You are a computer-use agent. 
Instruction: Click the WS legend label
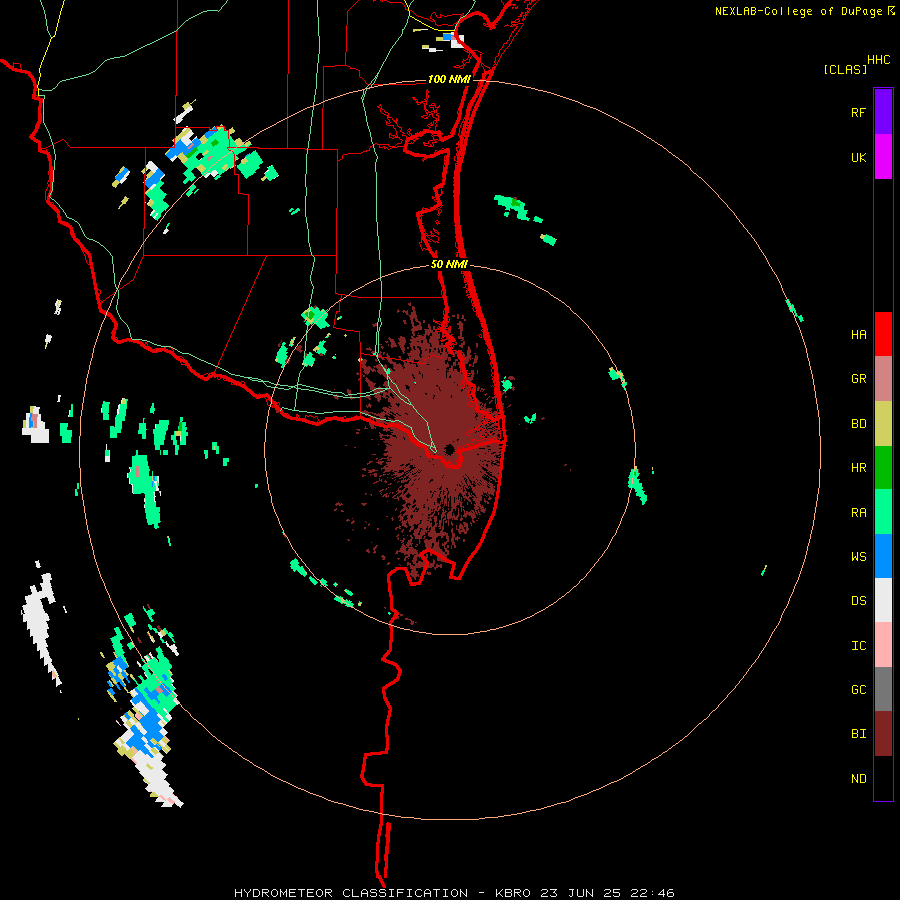pyautogui.click(x=858, y=557)
